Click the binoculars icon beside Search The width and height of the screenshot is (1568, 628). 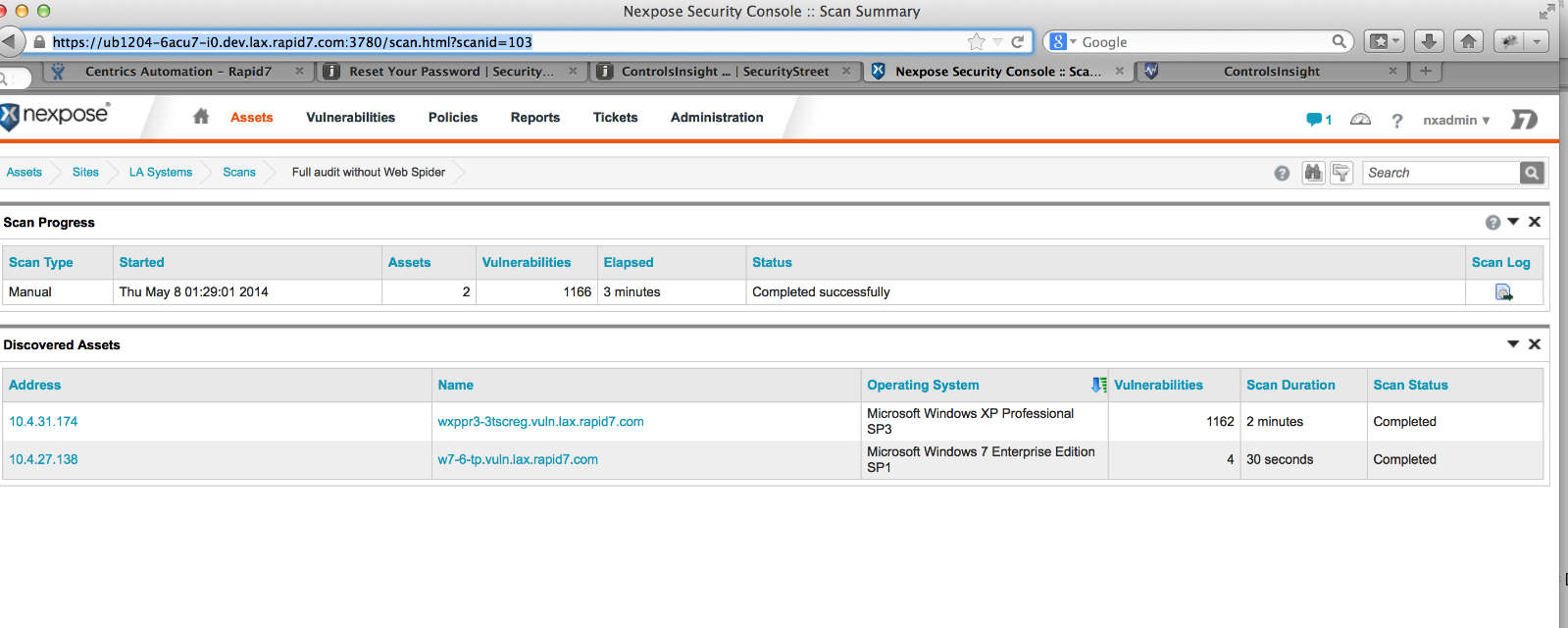point(1313,173)
